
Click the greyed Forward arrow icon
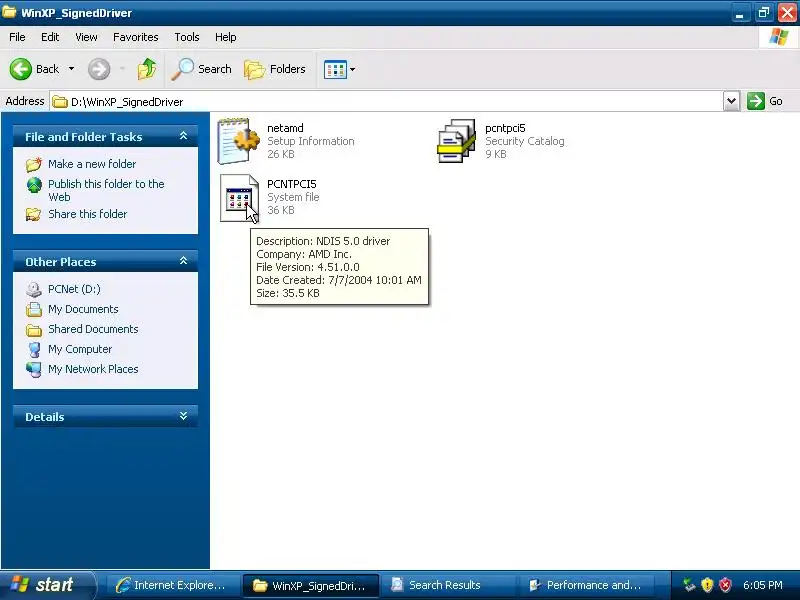[99, 69]
